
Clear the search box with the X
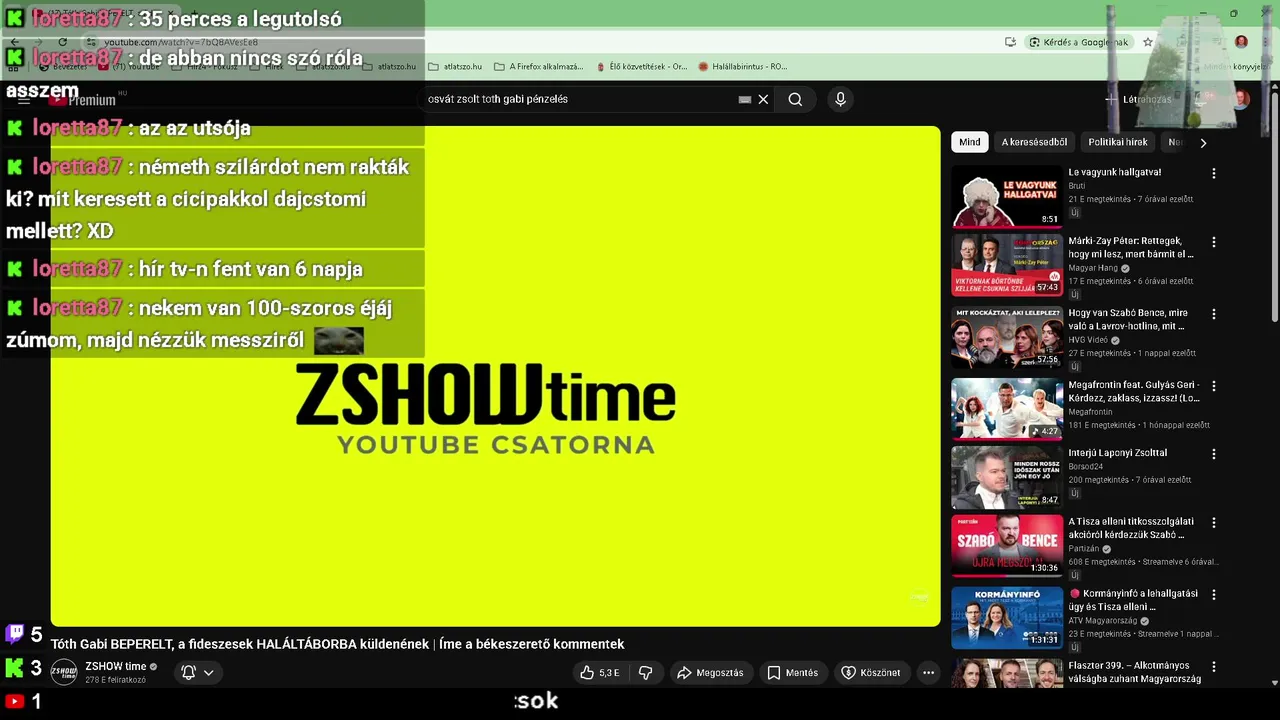763,99
